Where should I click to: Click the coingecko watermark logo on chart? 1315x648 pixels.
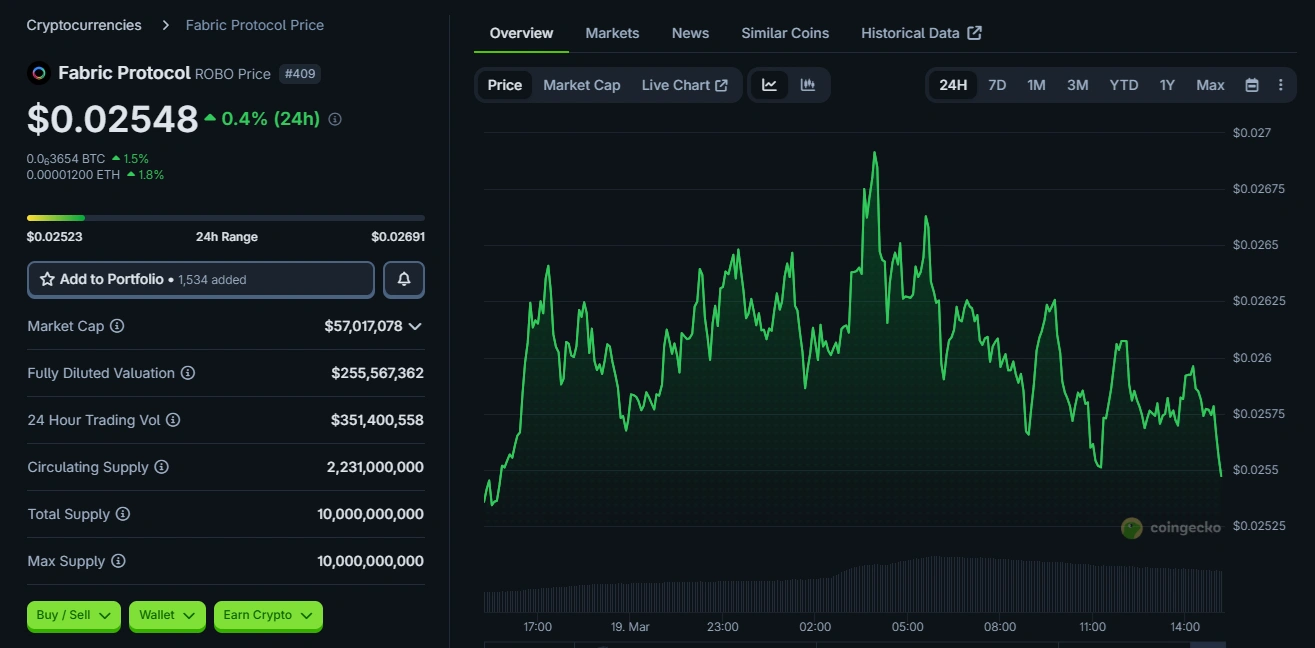click(1133, 528)
